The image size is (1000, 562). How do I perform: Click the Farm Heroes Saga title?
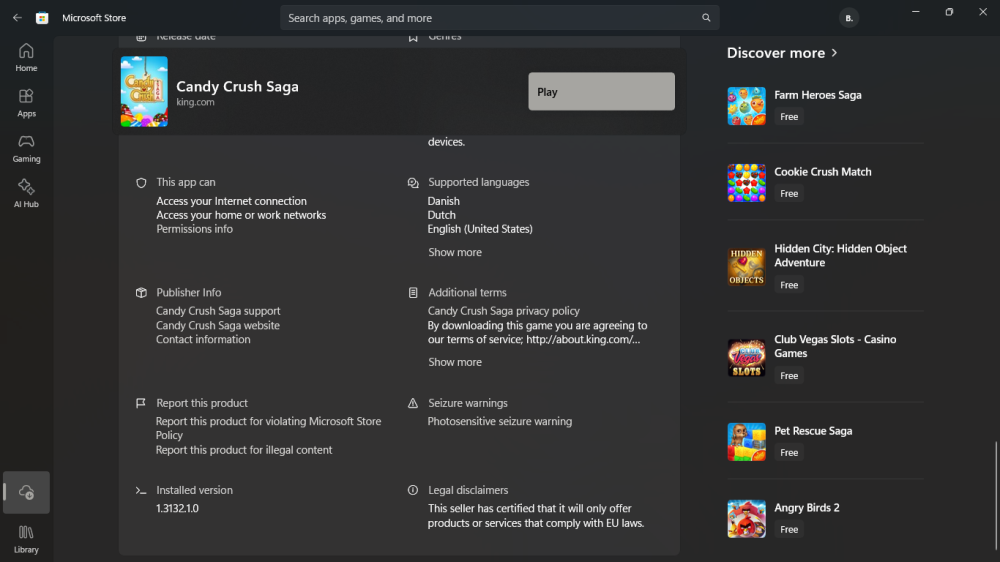click(x=818, y=95)
